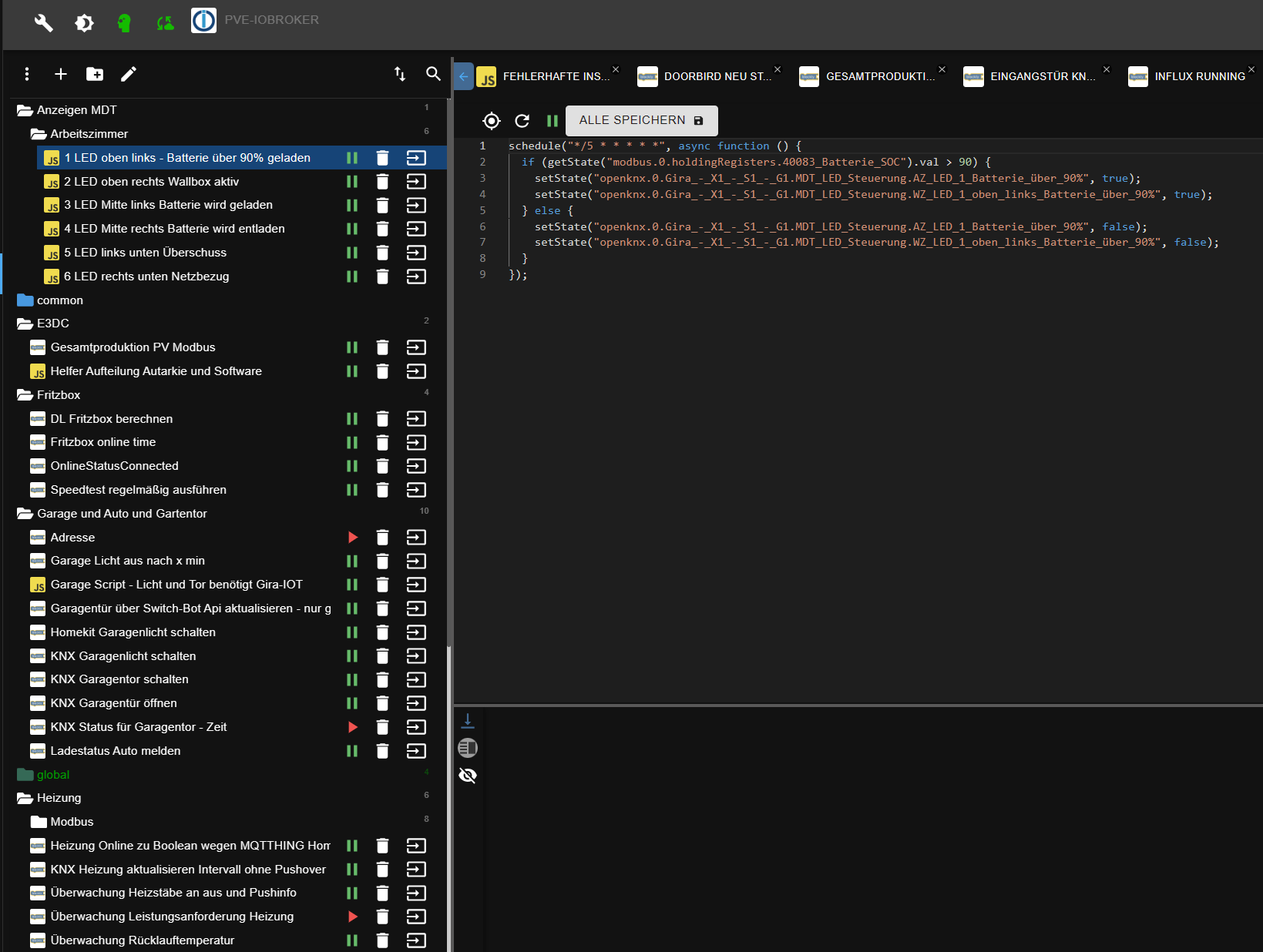The image size is (1263, 952).
Task: Delete Helfer Aufteilung Autarkie script
Action: (382, 371)
